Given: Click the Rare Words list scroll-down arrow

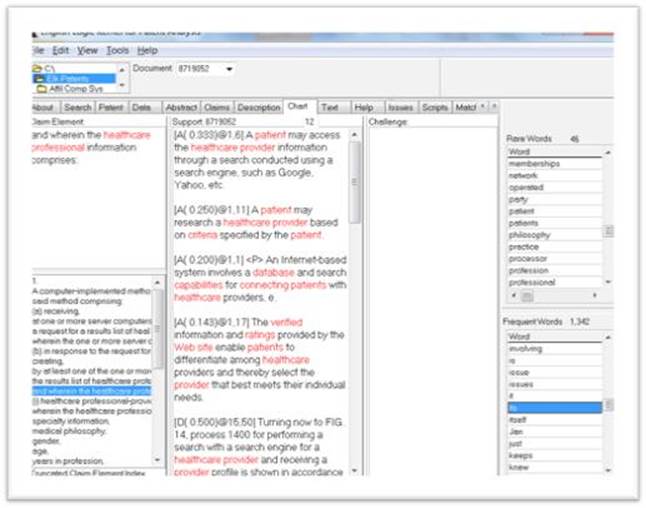Looking at the screenshot, I should (608, 282).
